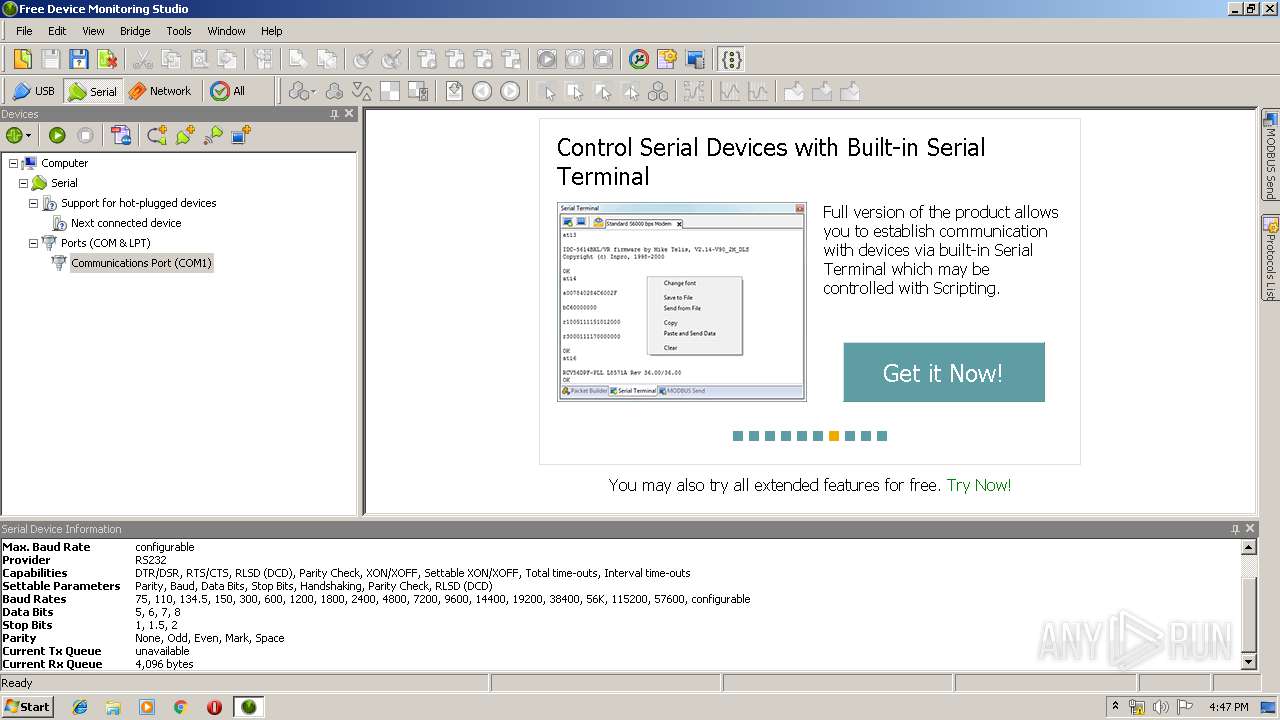Click the add serial connection icon with plus

point(185,135)
